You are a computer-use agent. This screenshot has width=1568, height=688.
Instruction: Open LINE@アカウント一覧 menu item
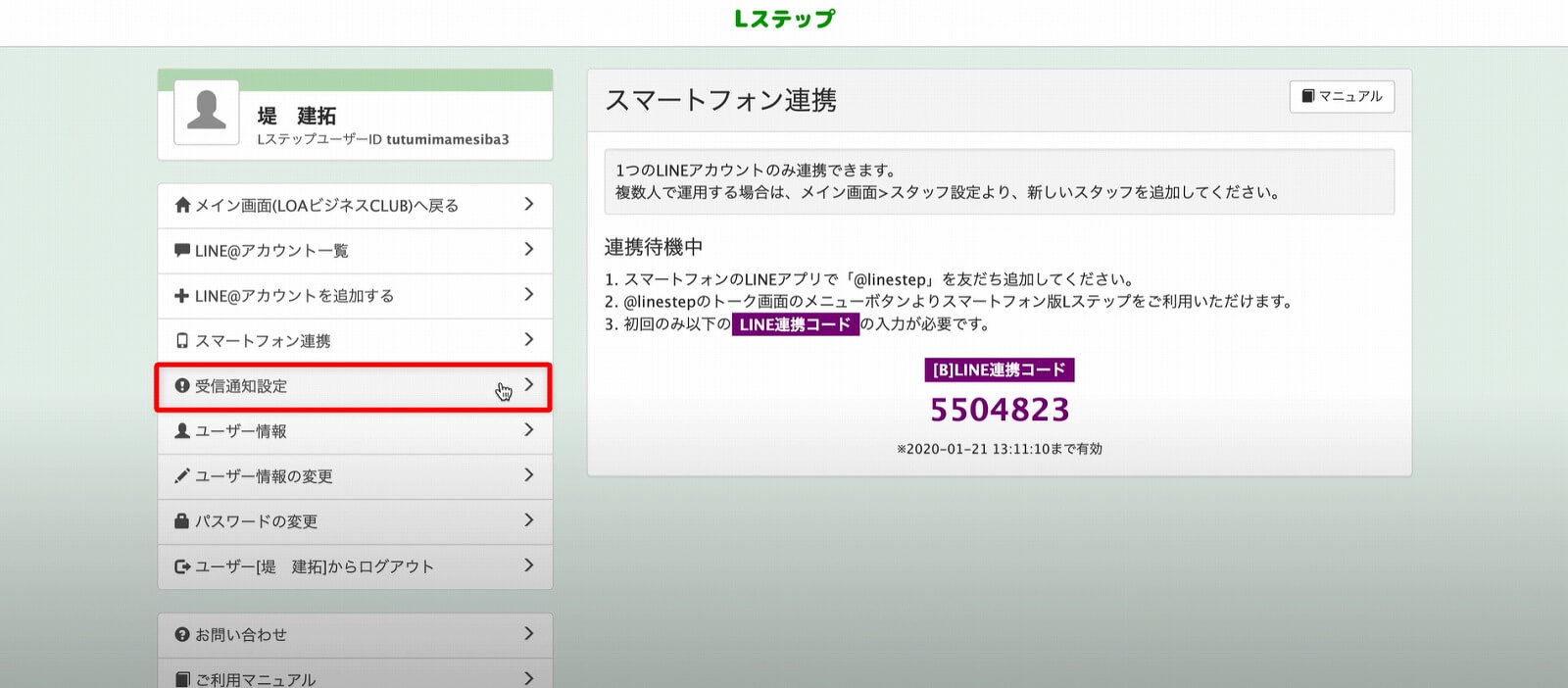coord(355,251)
